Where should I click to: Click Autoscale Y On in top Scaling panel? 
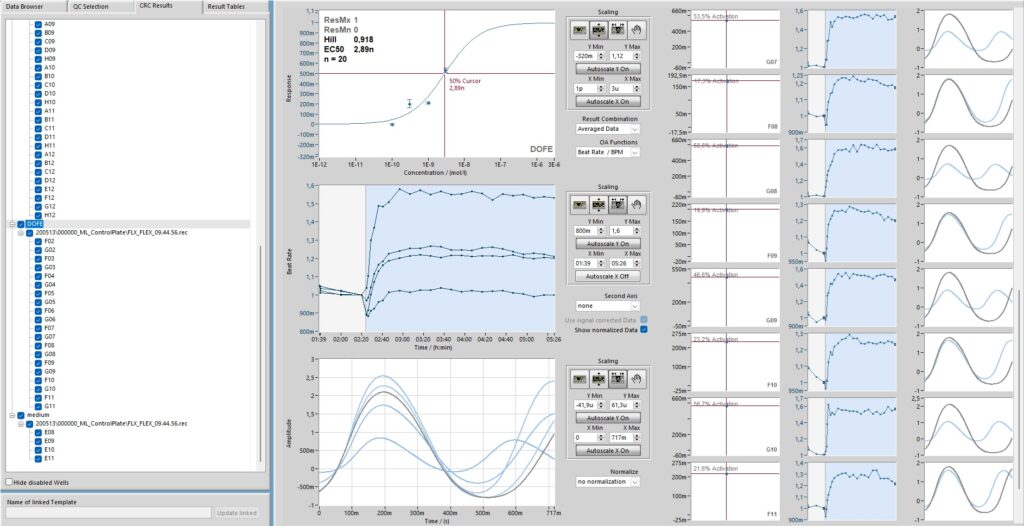pyautogui.click(x=608, y=68)
